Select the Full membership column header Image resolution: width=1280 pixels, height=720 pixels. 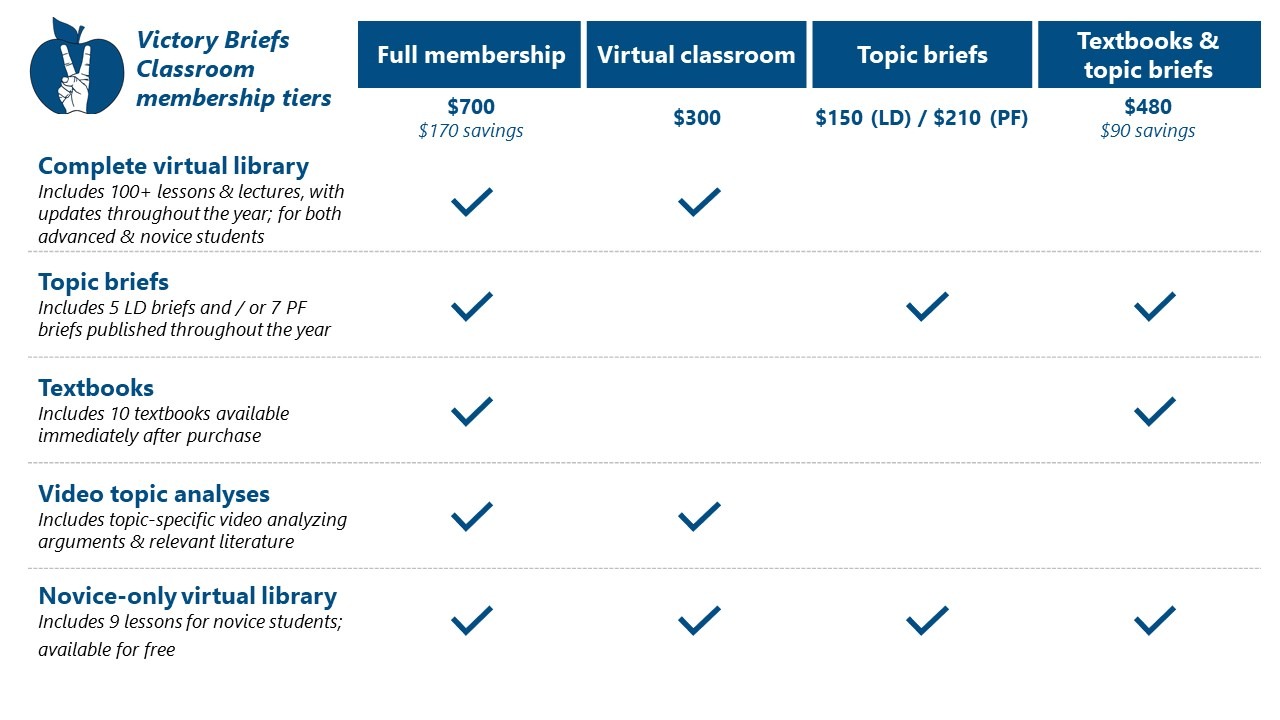[470, 55]
